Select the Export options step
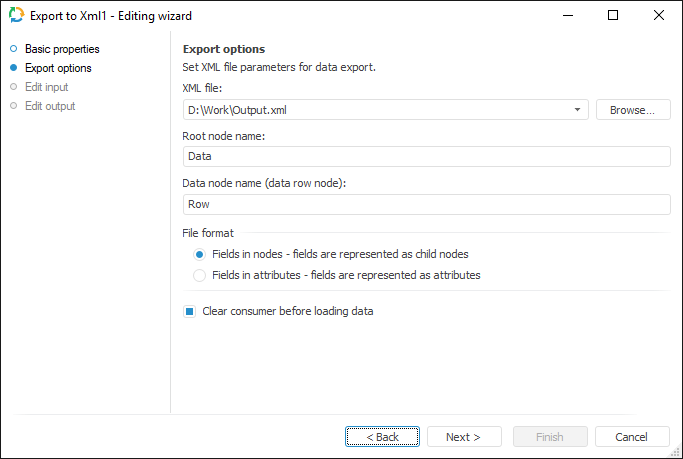Viewport: 683px width, 459px height. click(x=58, y=68)
